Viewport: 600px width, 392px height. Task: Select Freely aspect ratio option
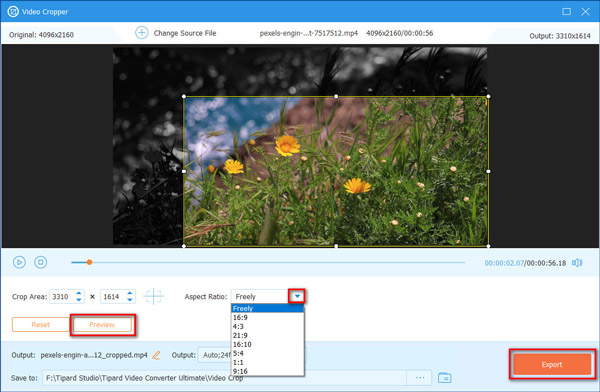(x=267, y=308)
